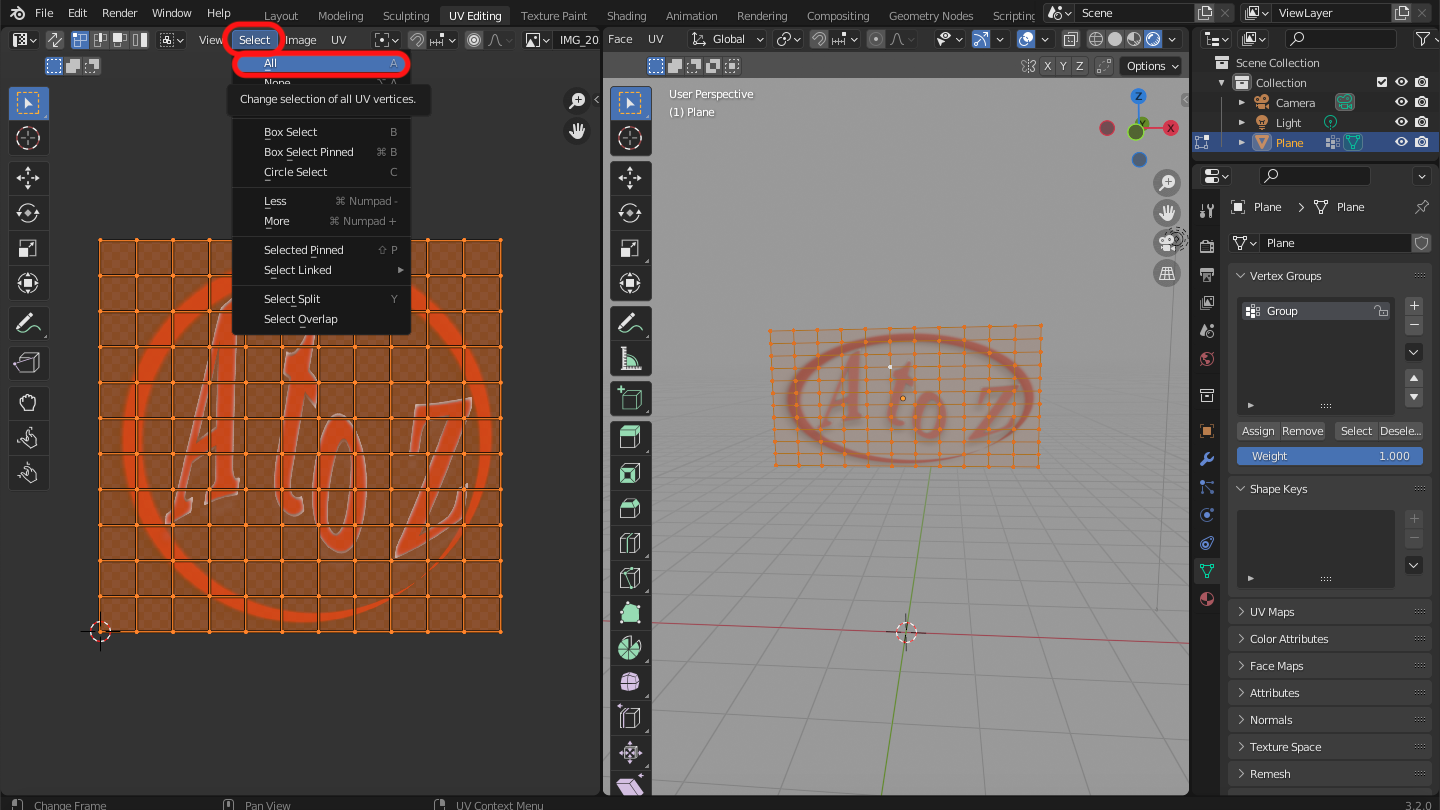Toggle X axis mesh mirror
The width and height of the screenshot is (1440, 810).
tap(1048, 66)
